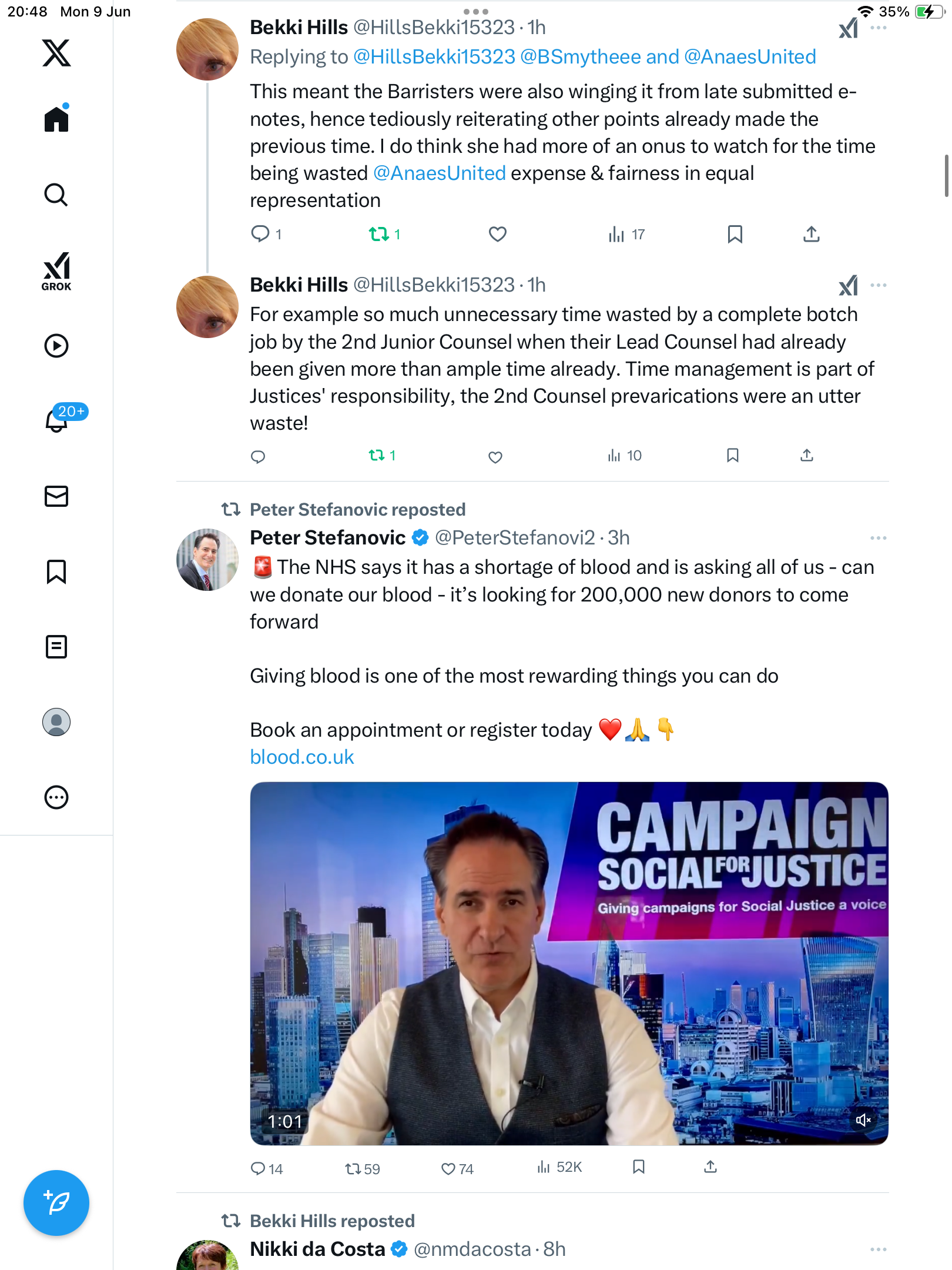
Task: Click the X logo at sidebar top
Action: (x=56, y=53)
